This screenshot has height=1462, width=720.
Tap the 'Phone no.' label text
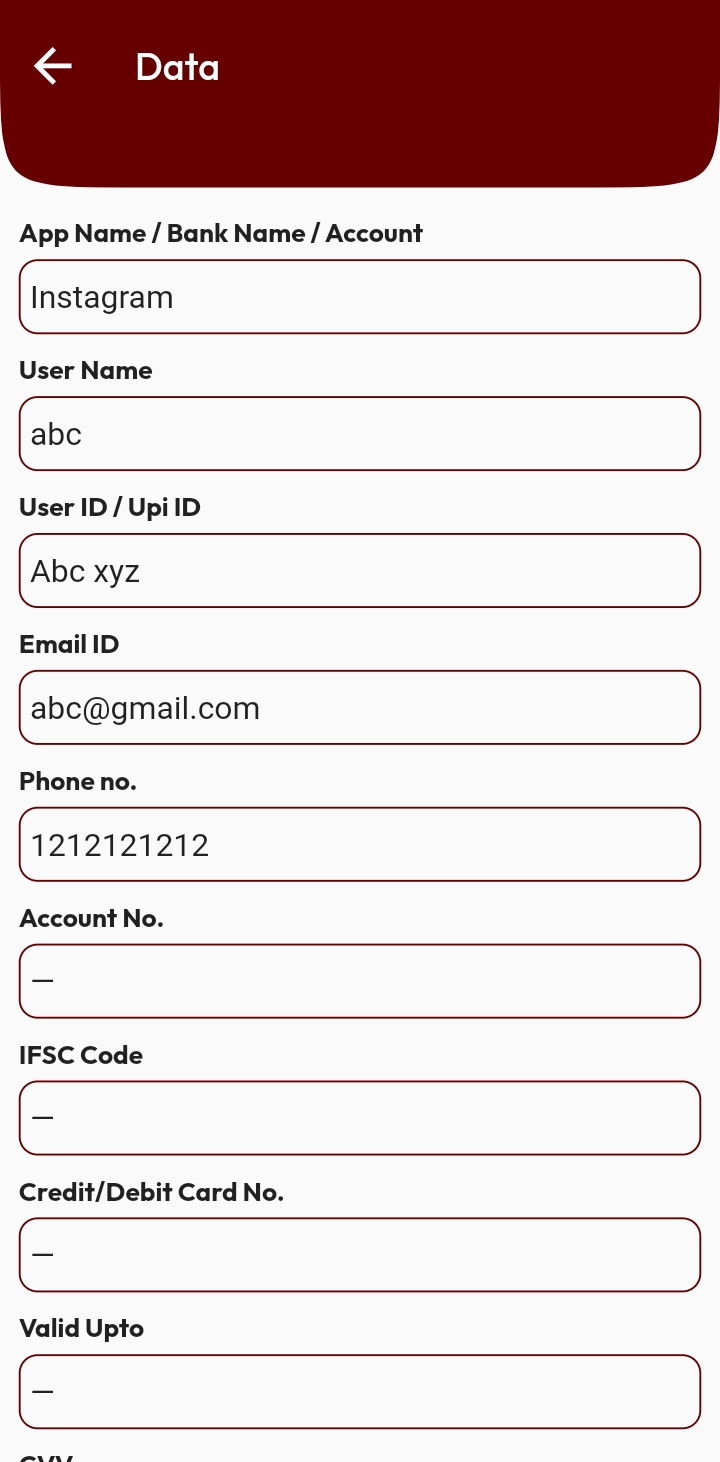[78, 781]
